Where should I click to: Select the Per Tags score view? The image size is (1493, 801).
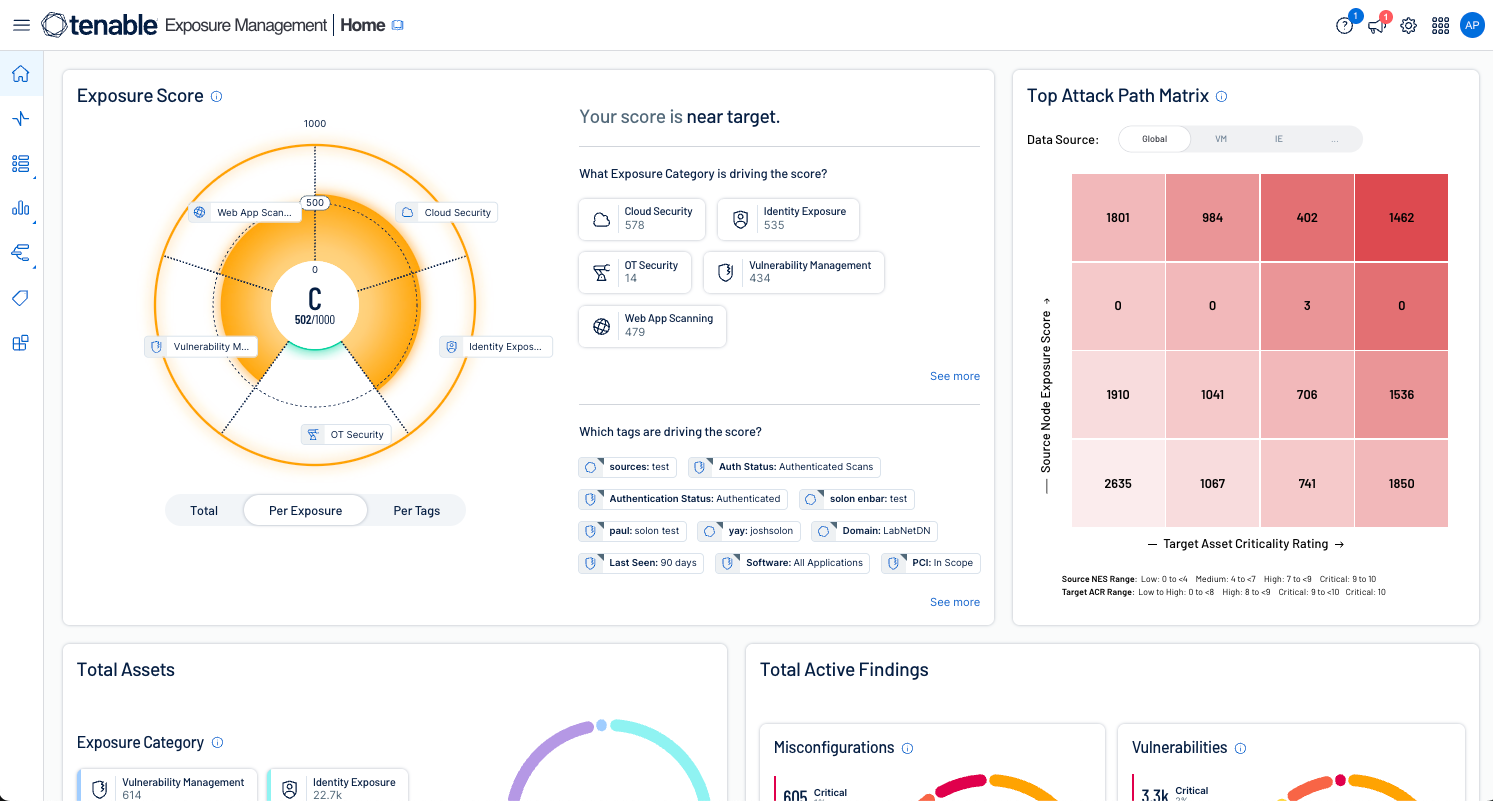point(416,510)
